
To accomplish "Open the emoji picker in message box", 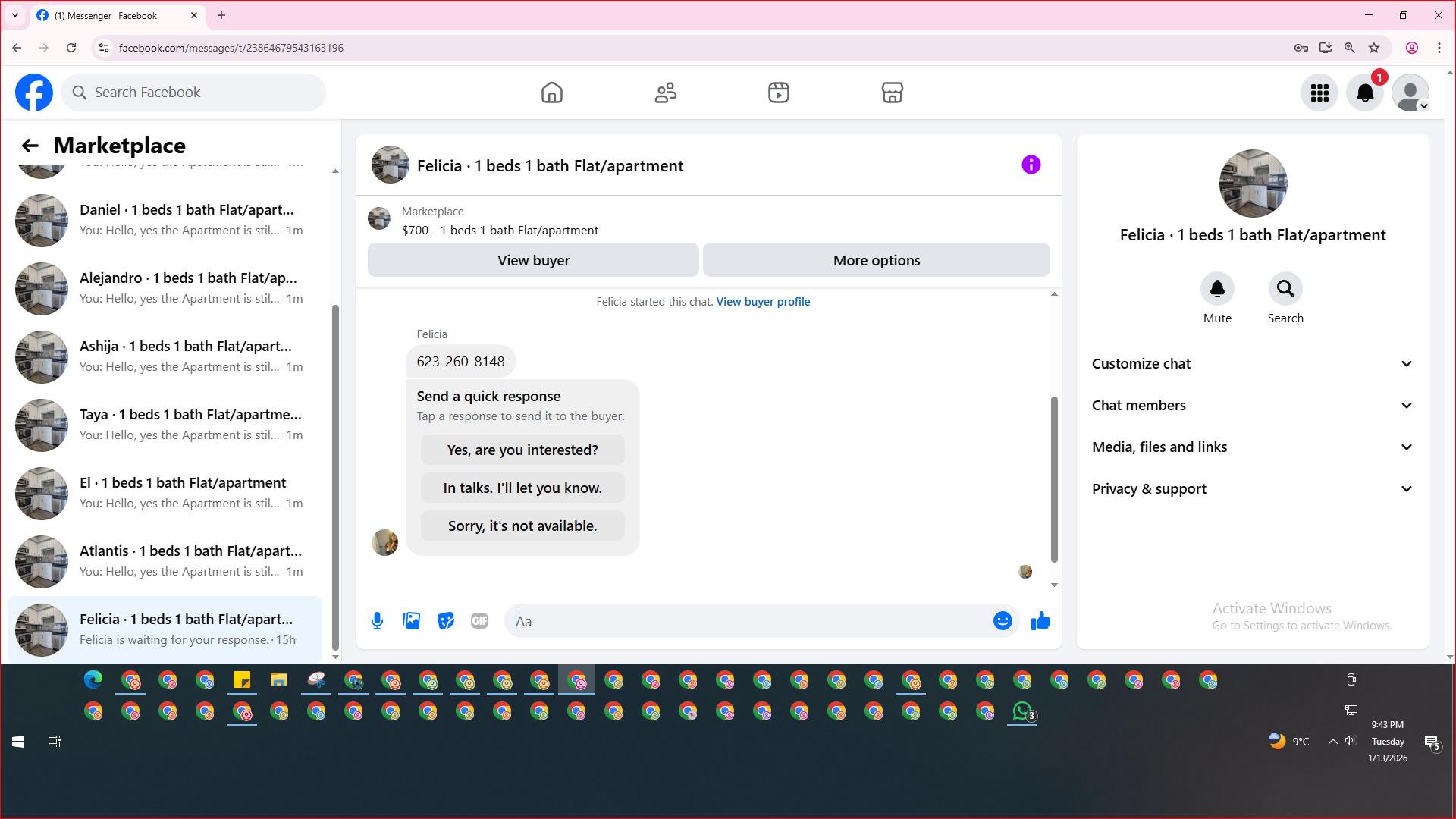I will coord(1003,621).
